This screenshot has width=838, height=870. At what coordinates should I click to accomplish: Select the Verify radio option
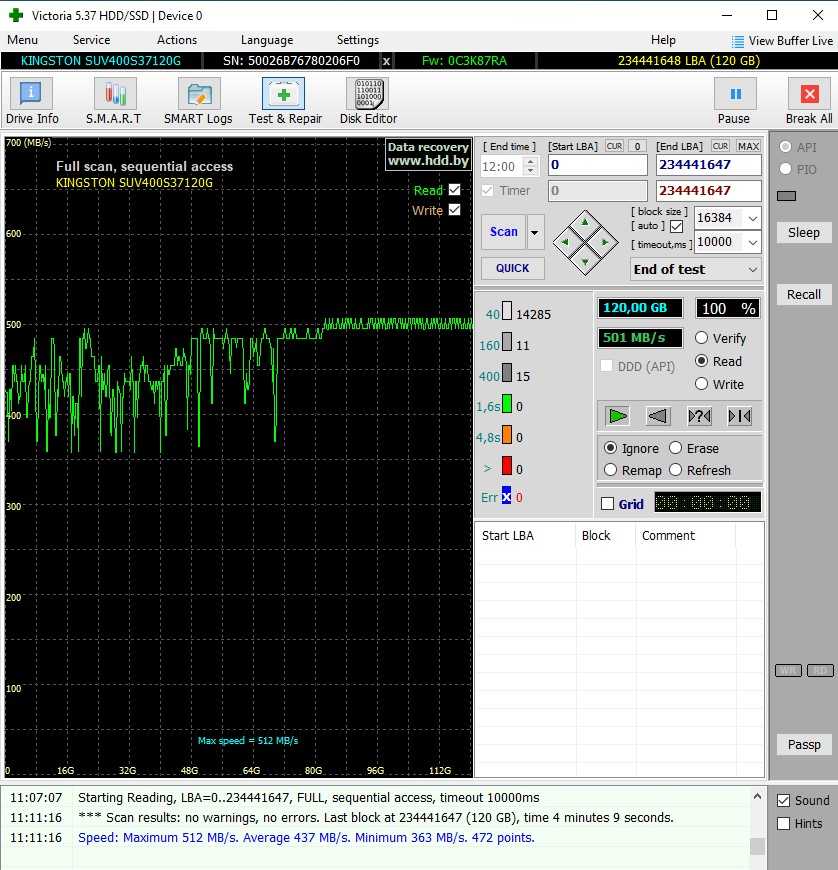tap(701, 338)
